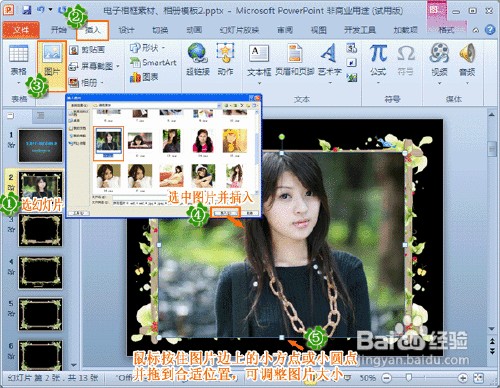Switch slide panel to the outline tab
The image size is (500, 388).
(x=41, y=115)
